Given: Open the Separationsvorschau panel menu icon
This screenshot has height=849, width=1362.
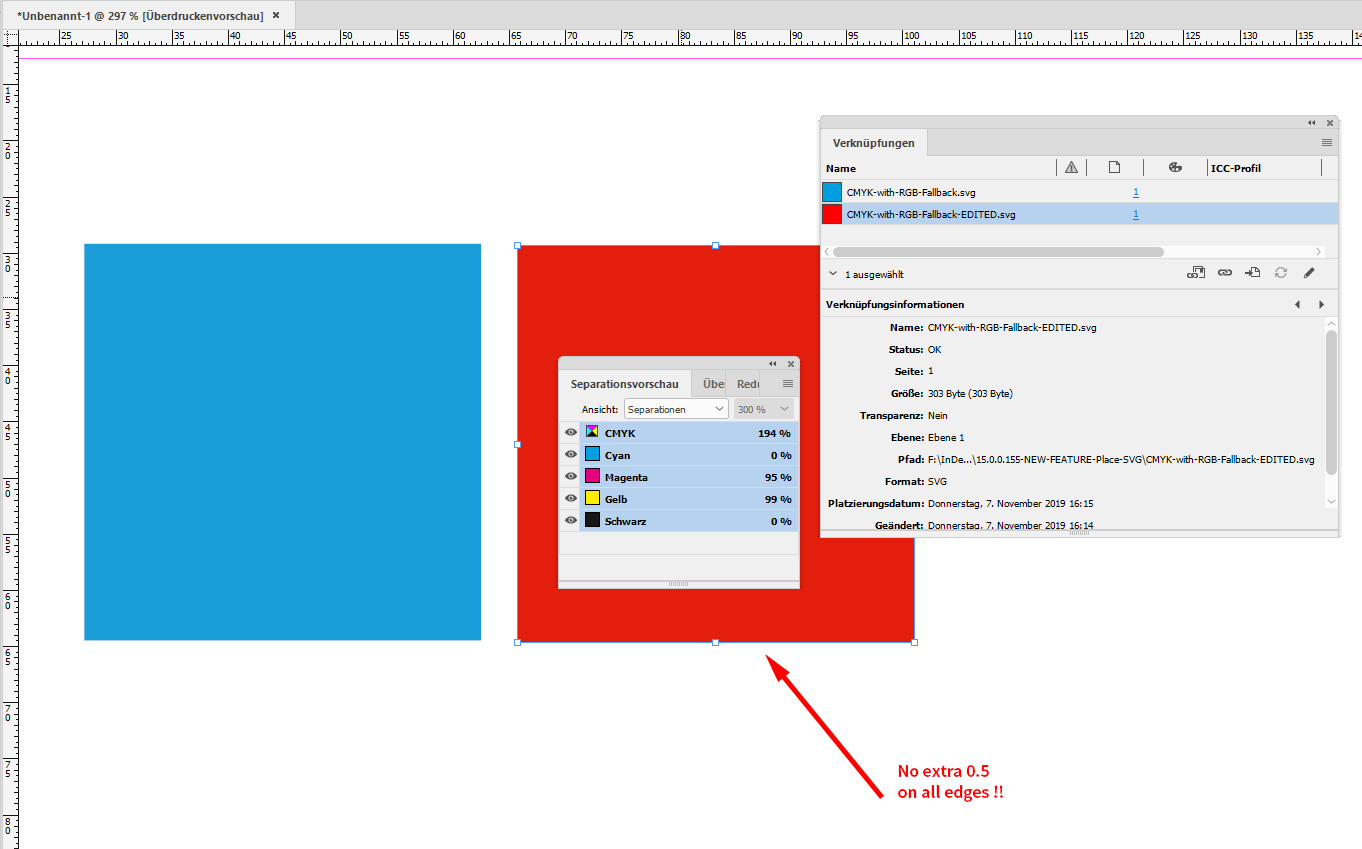Looking at the screenshot, I should tap(788, 383).
